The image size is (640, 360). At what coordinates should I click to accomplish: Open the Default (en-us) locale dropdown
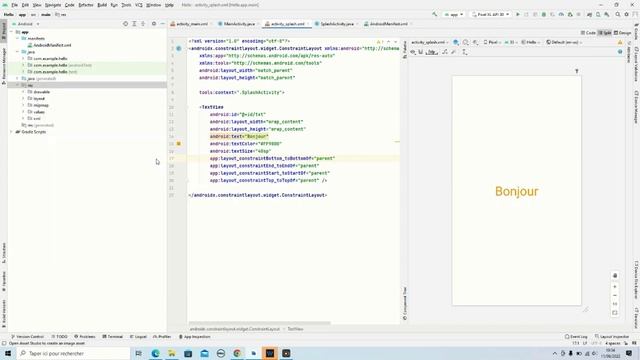point(564,42)
